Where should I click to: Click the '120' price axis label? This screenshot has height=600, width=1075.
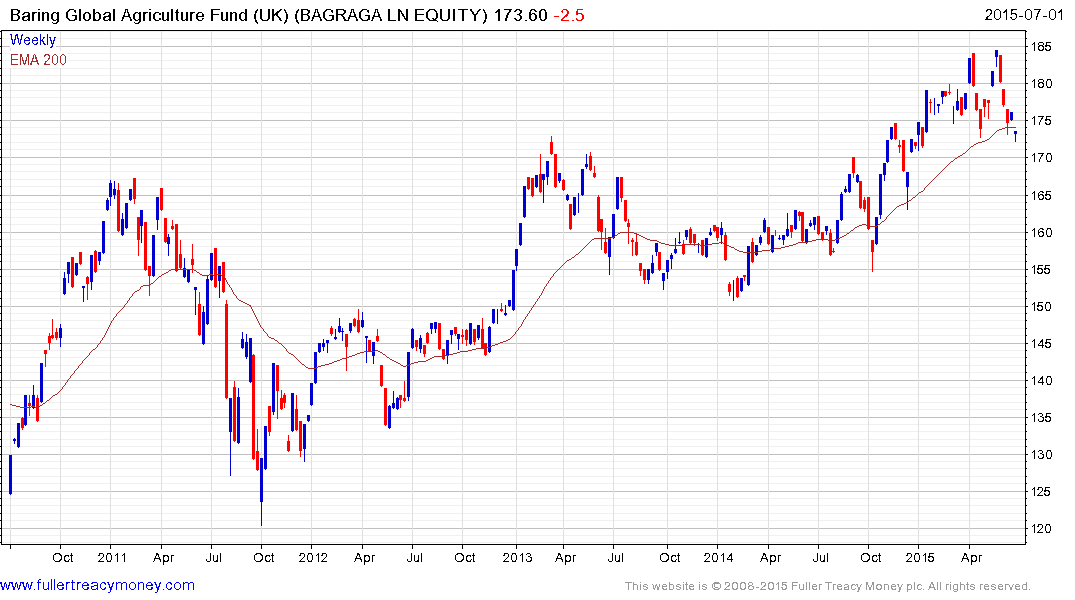1042,529
